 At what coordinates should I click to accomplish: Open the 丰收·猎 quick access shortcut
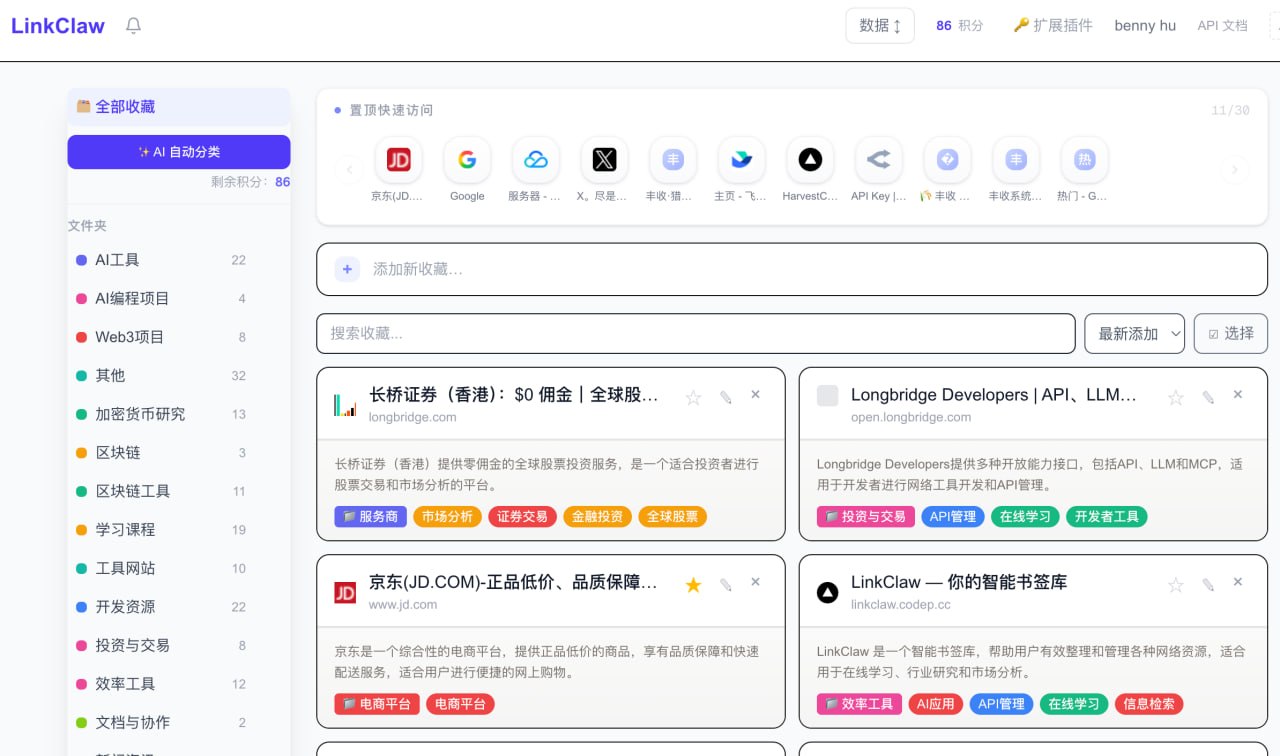(673, 160)
